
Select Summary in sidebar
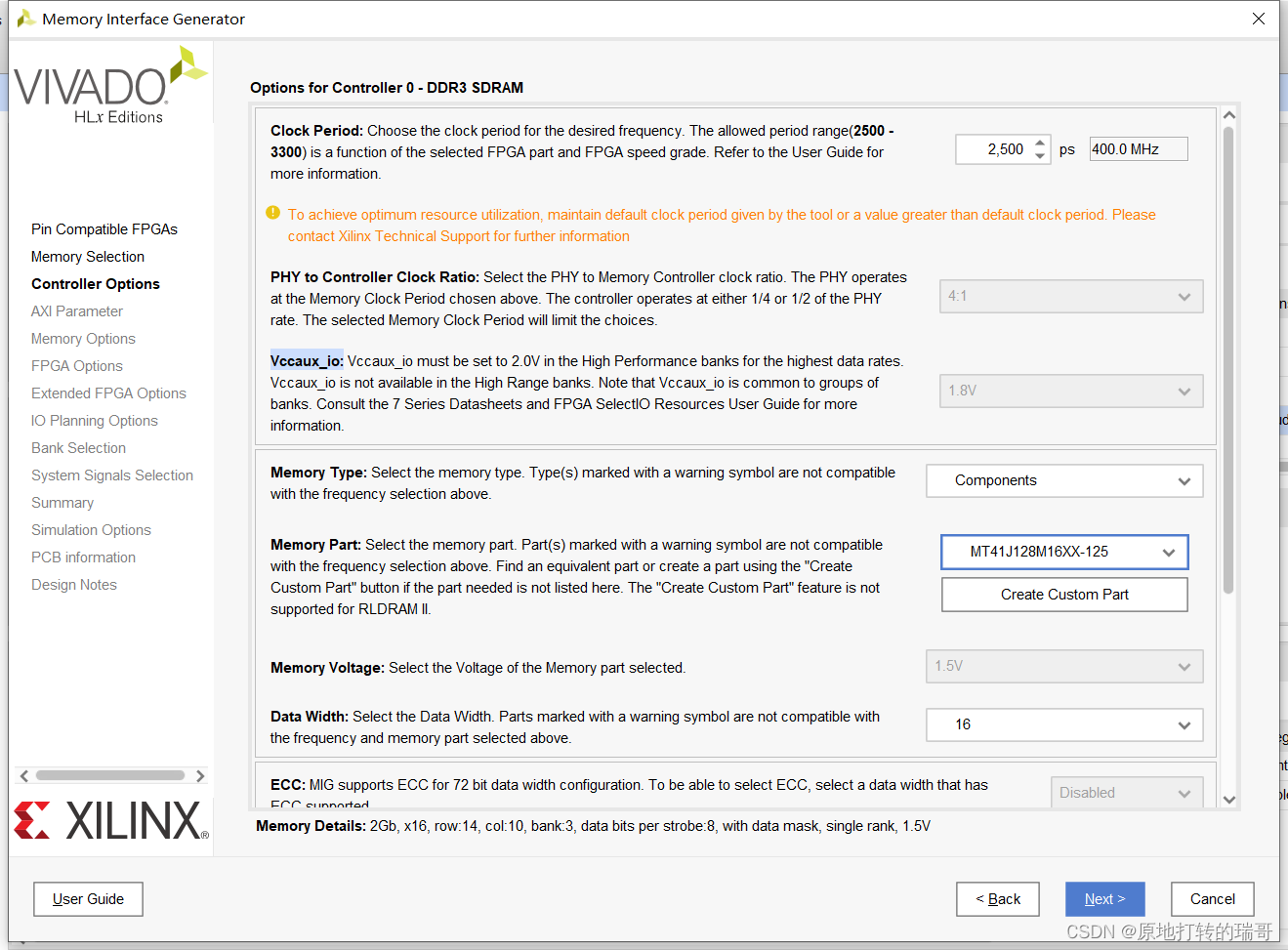pyautogui.click(x=62, y=503)
